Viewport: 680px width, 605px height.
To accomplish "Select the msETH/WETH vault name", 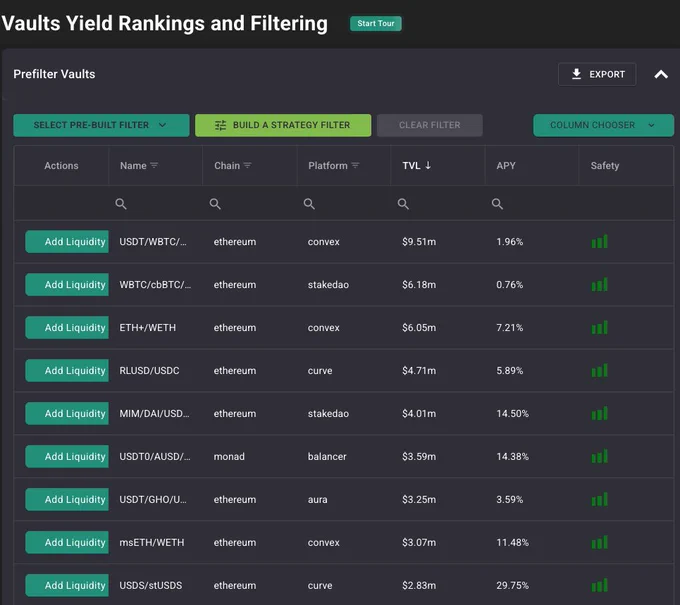I will (x=152, y=542).
